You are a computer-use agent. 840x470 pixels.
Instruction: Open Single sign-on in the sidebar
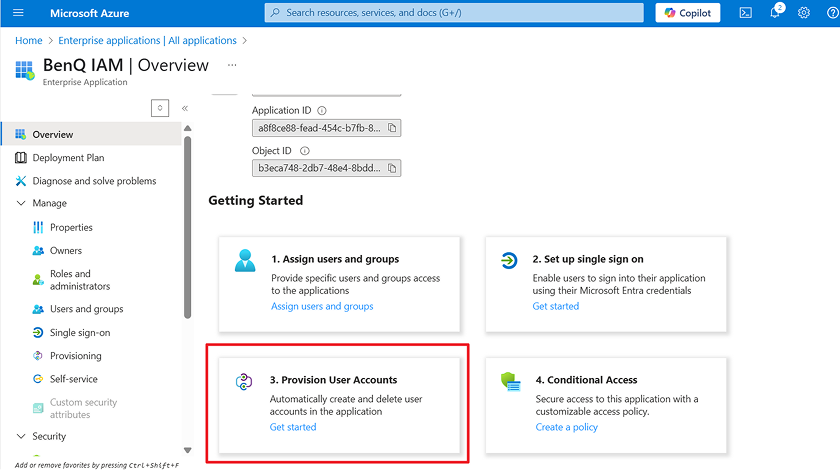[80, 333]
